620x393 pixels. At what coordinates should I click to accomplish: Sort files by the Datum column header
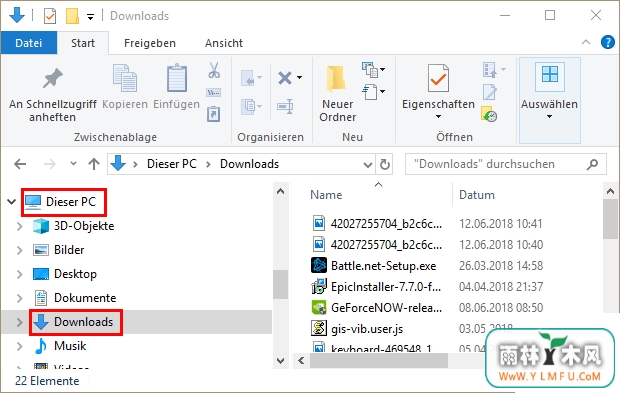click(x=476, y=195)
